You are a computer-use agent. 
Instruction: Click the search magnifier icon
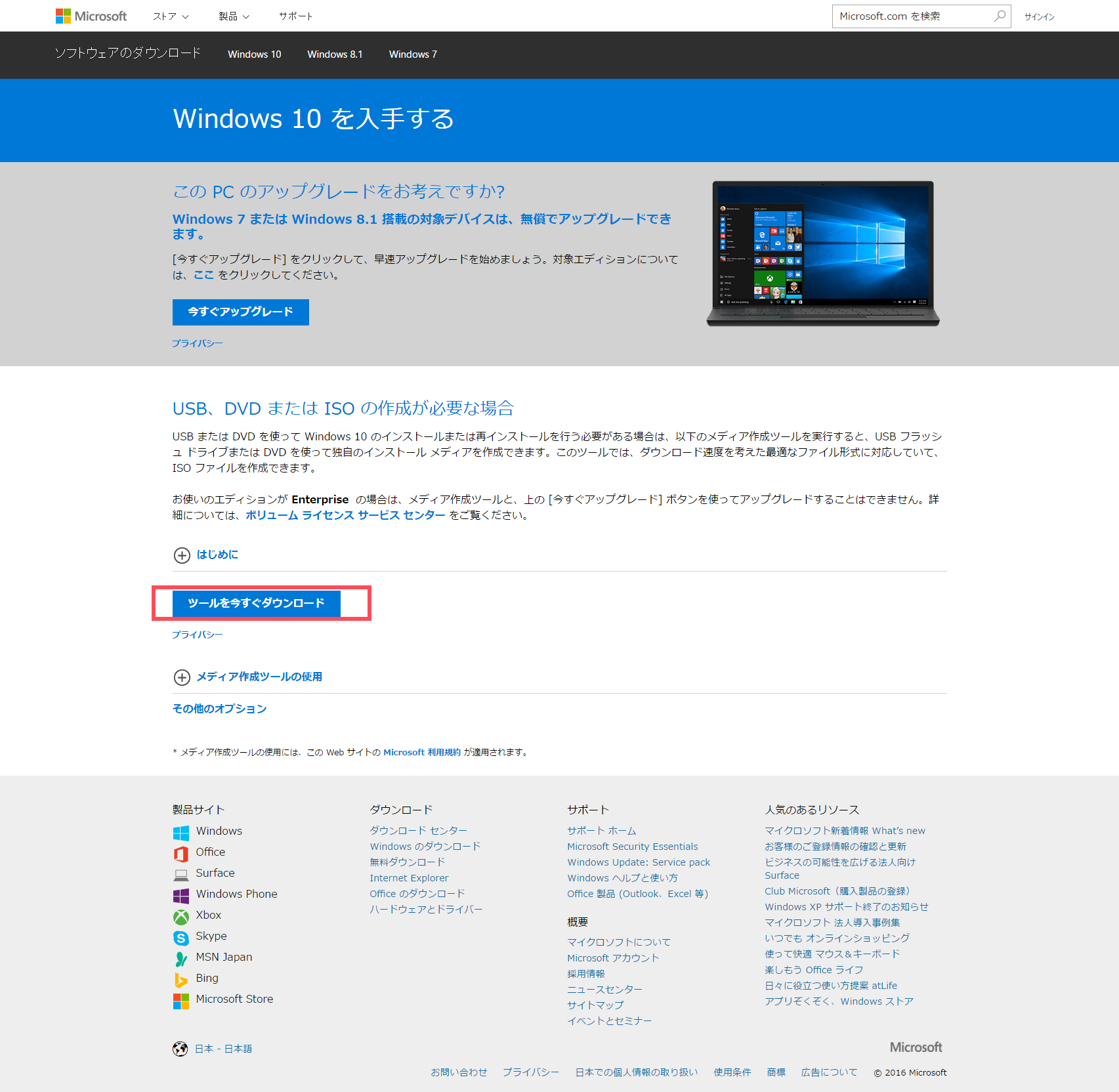click(1000, 16)
